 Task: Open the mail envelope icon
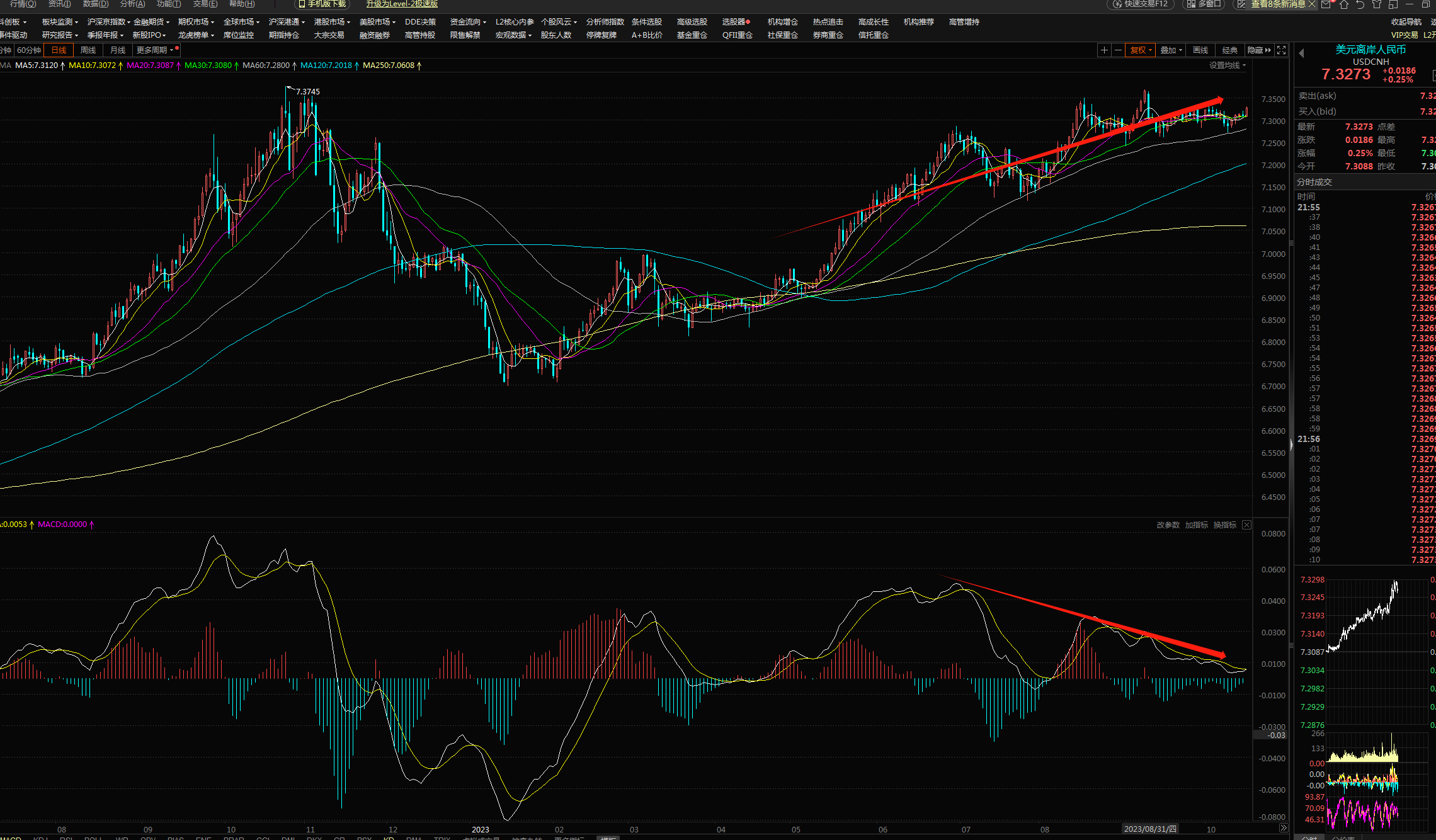click(1326, 4)
